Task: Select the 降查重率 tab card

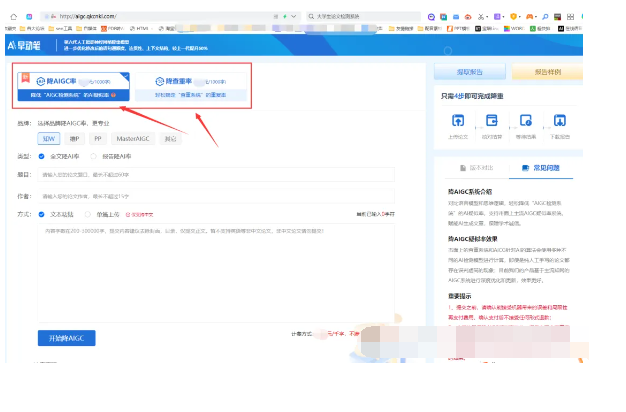Action: point(191,86)
